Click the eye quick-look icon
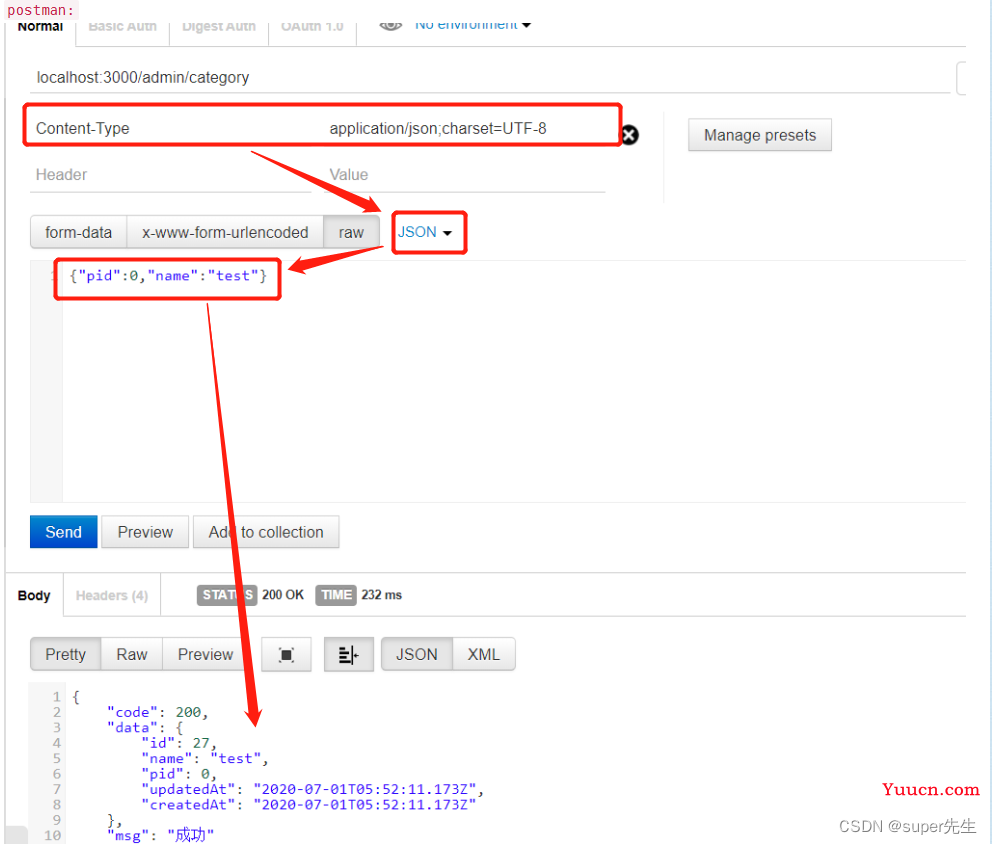Screen dimensions: 992x844 [390, 25]
